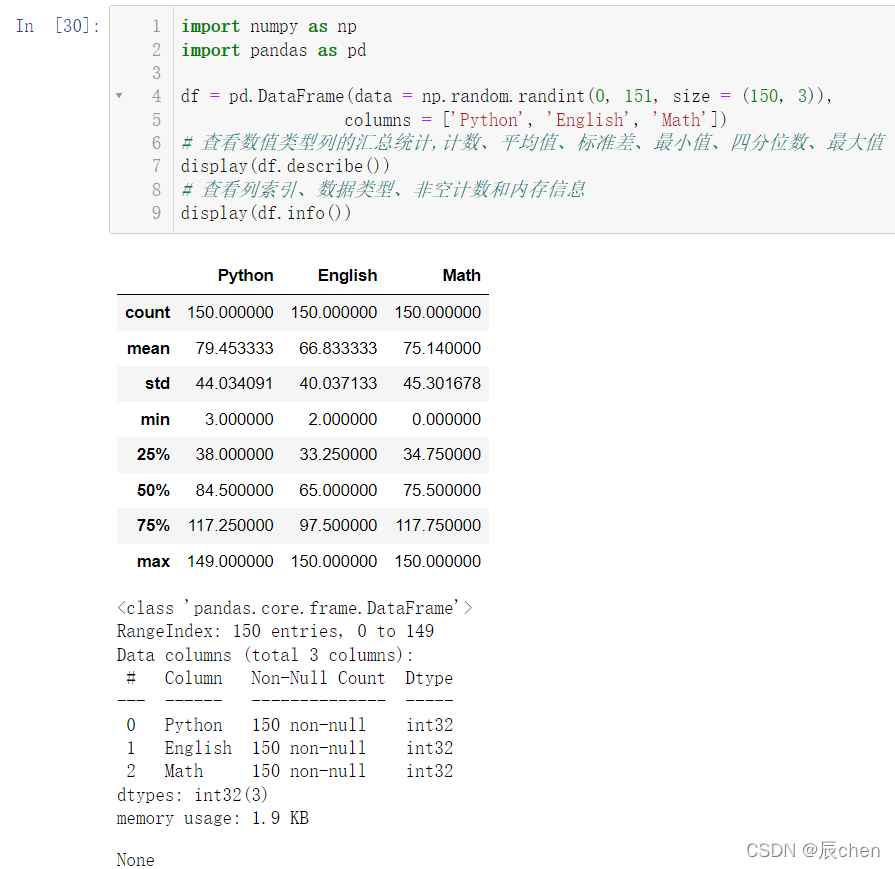Select the 50% row label
The image size is (895, 869).
click(153, 490)
